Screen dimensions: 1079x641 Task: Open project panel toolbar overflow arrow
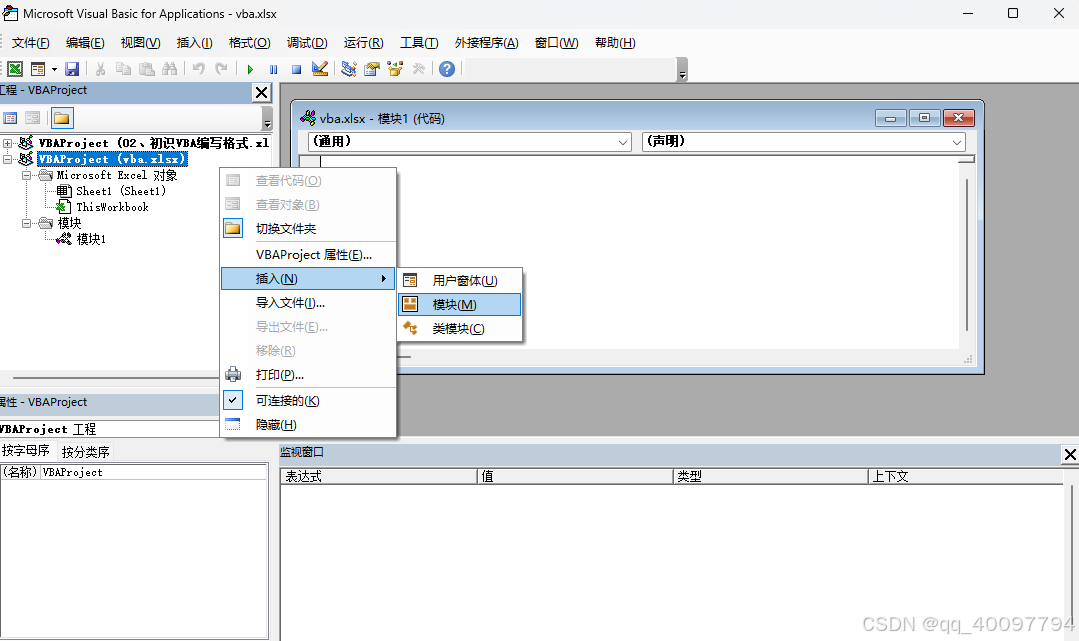267,118
